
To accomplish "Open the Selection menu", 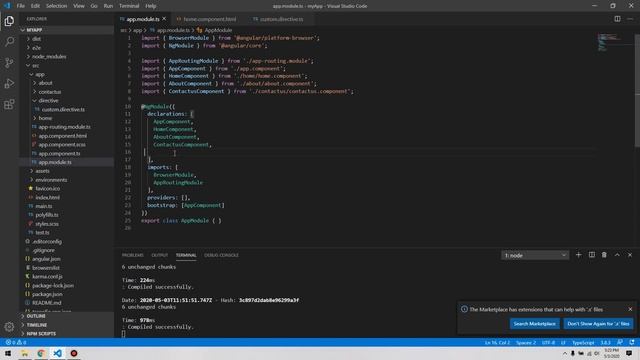I will pyautogui.click(x=56, y=6).
